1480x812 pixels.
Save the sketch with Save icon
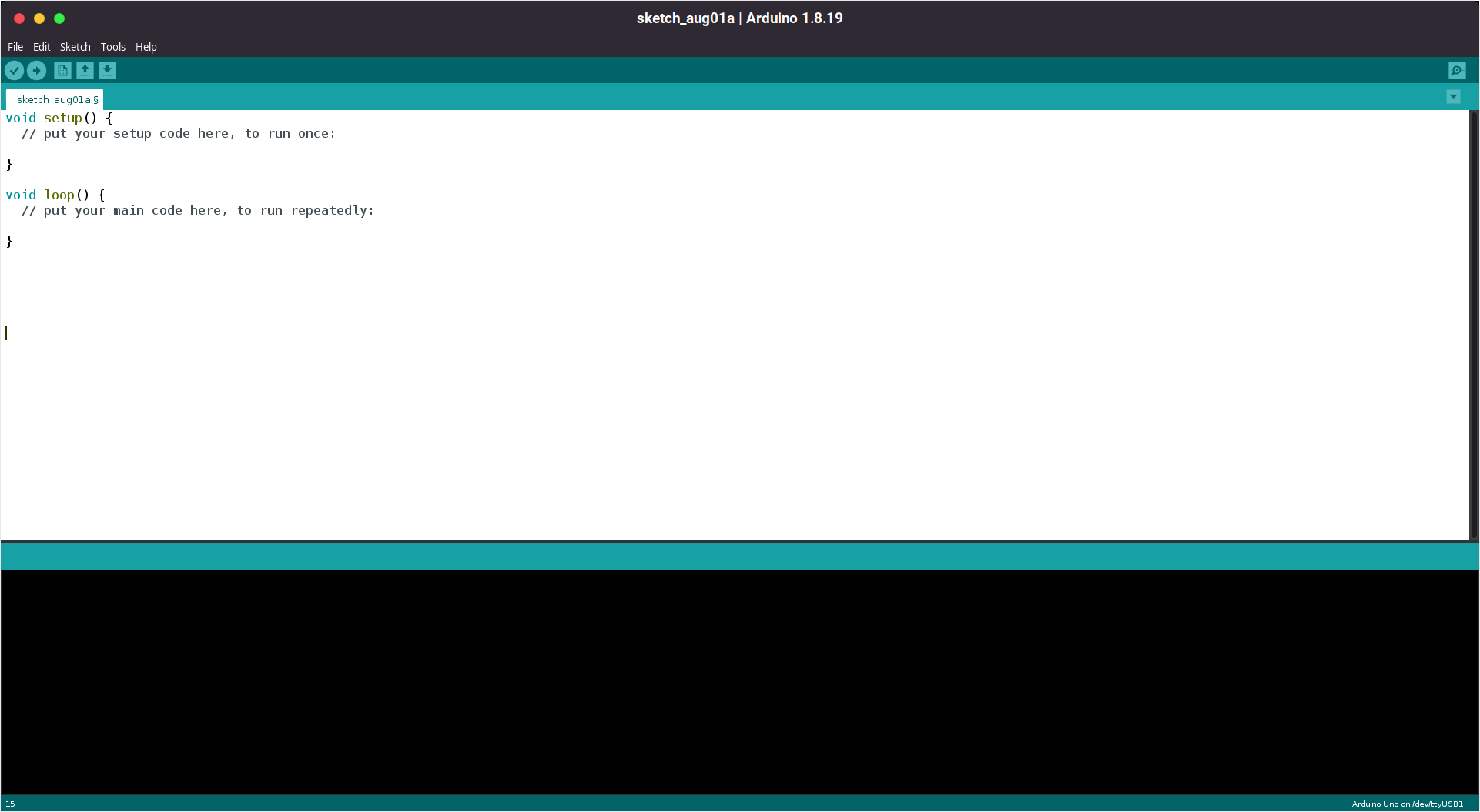[107, 71]
